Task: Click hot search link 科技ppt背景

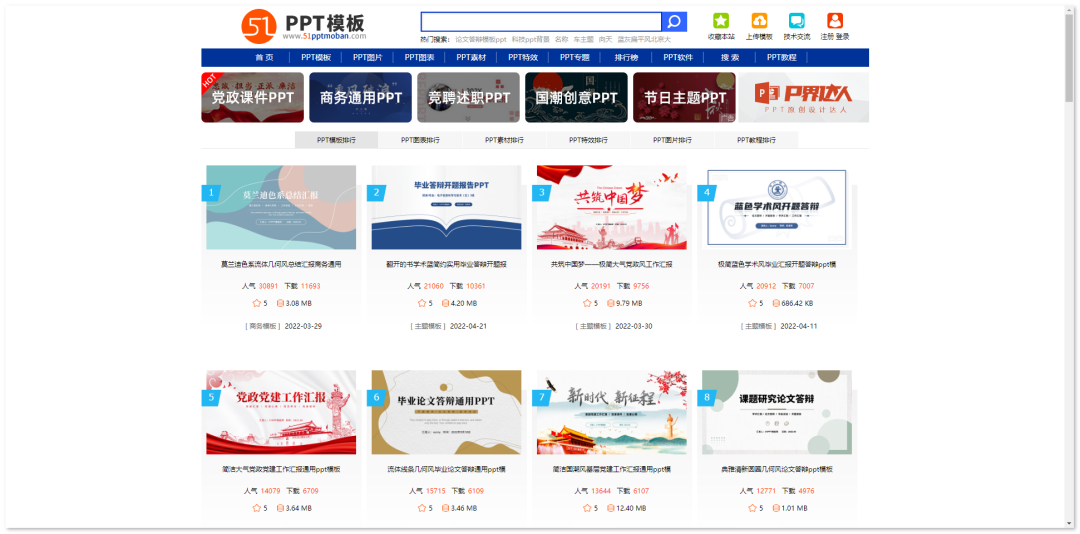Action: 530,40
